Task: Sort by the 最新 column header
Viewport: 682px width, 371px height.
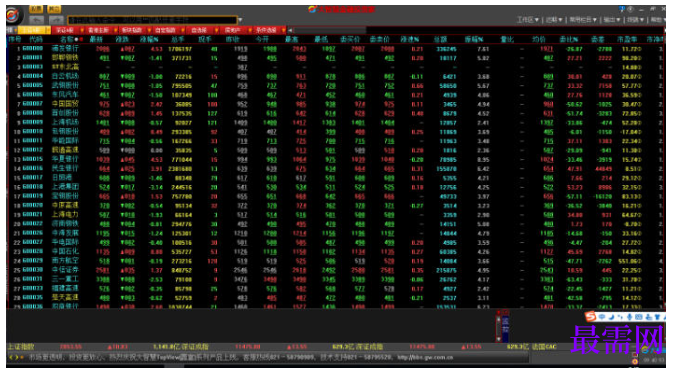Action: click(96, 40)
